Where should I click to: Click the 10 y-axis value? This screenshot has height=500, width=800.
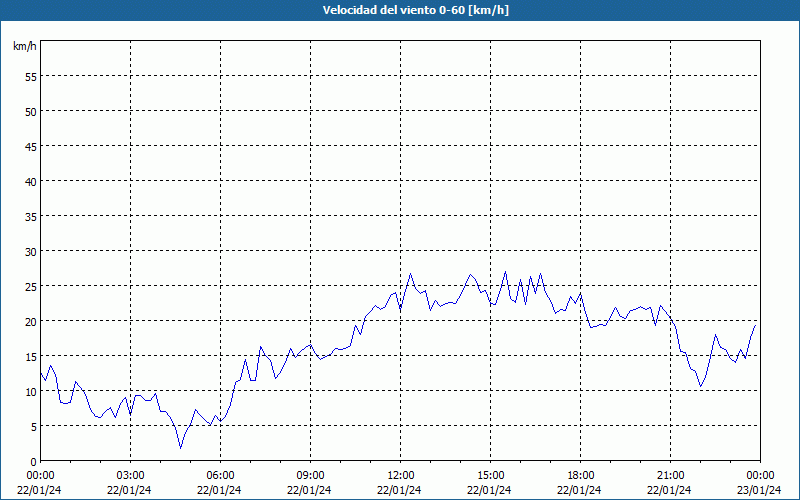tap(31, 391)
